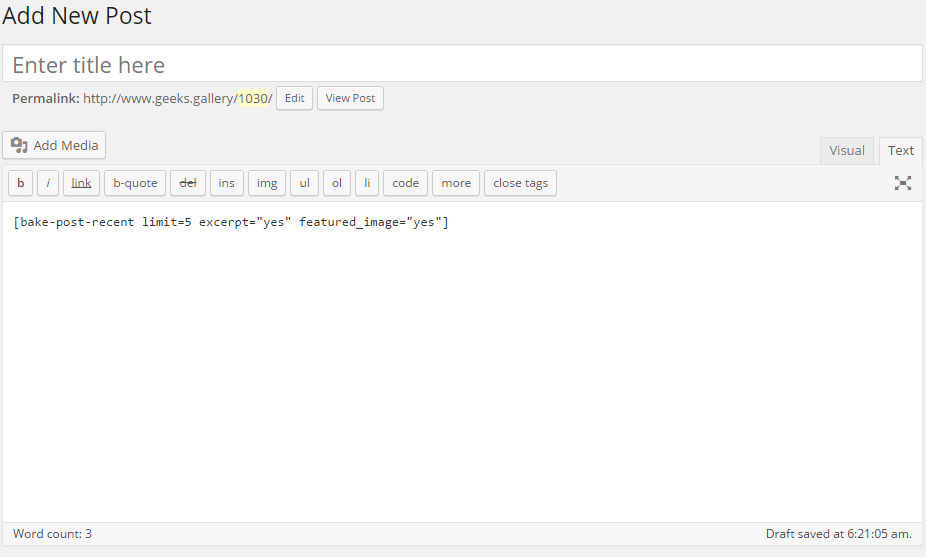Viewport: 926px width, 557px height.
Task: Insert bold tag with b button
Action: (21, 183)
